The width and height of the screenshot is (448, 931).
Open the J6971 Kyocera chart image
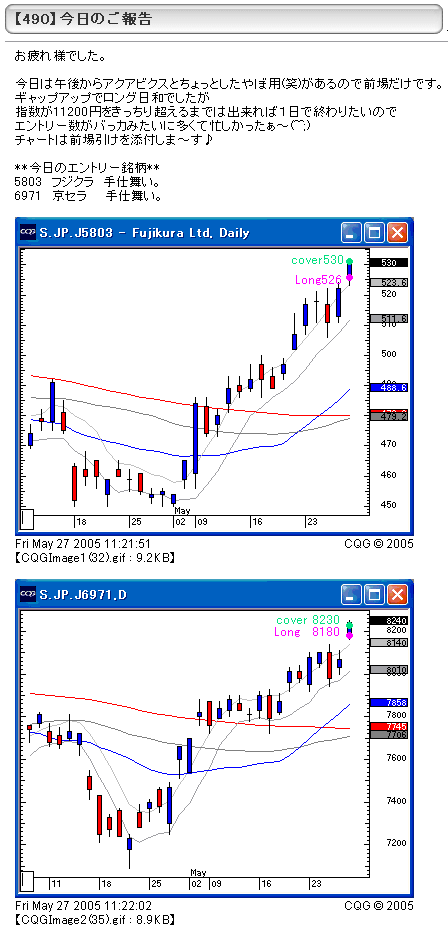tap(214, 739)
